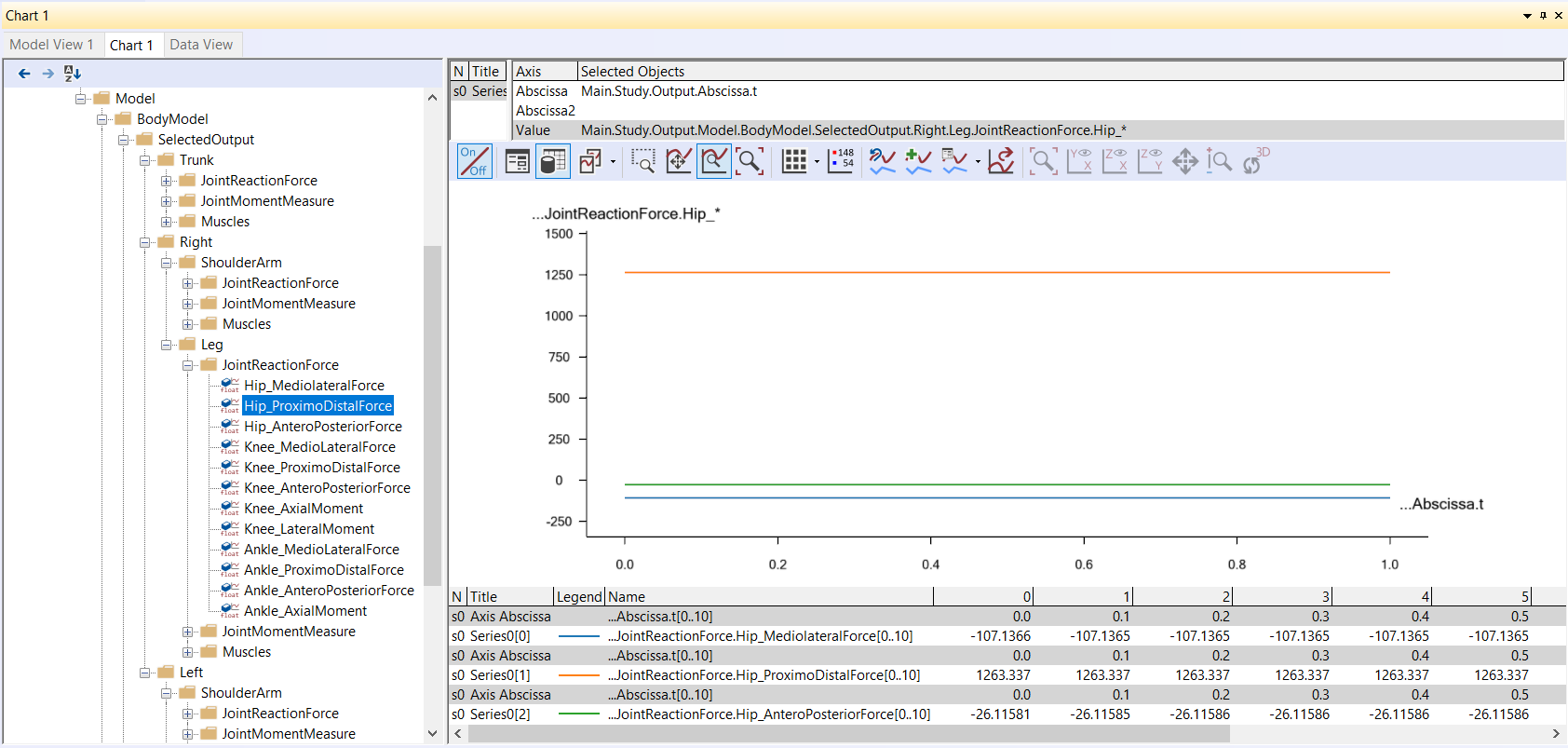
Task: Select Hip_ProximoDistalForce in tree
Action: tap(318, 406)
